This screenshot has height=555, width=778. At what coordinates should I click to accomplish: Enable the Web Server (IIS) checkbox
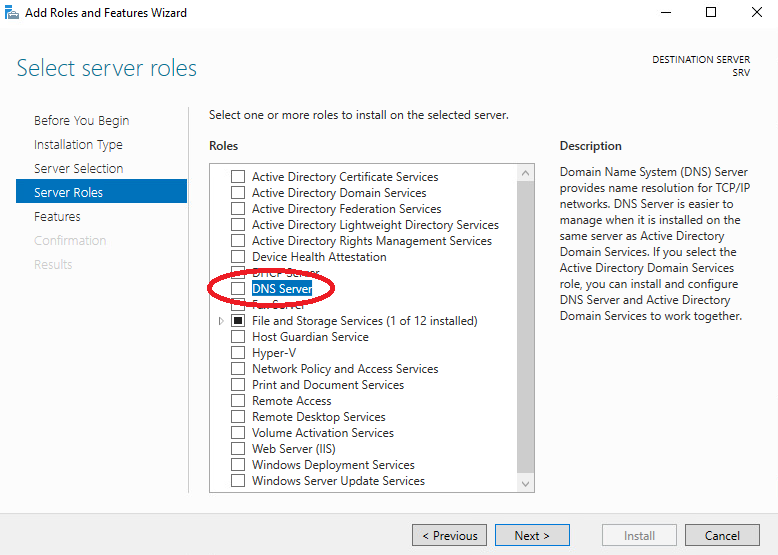tap(238, 448)
